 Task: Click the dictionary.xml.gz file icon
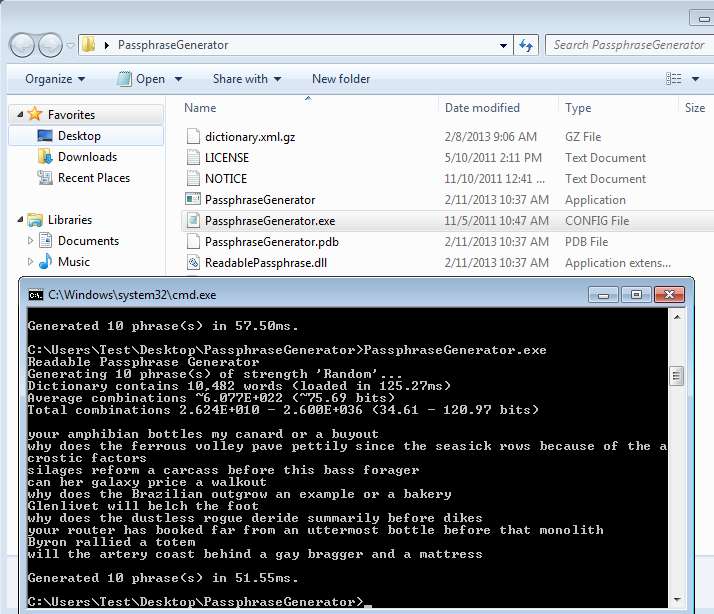tap(194, 137)
